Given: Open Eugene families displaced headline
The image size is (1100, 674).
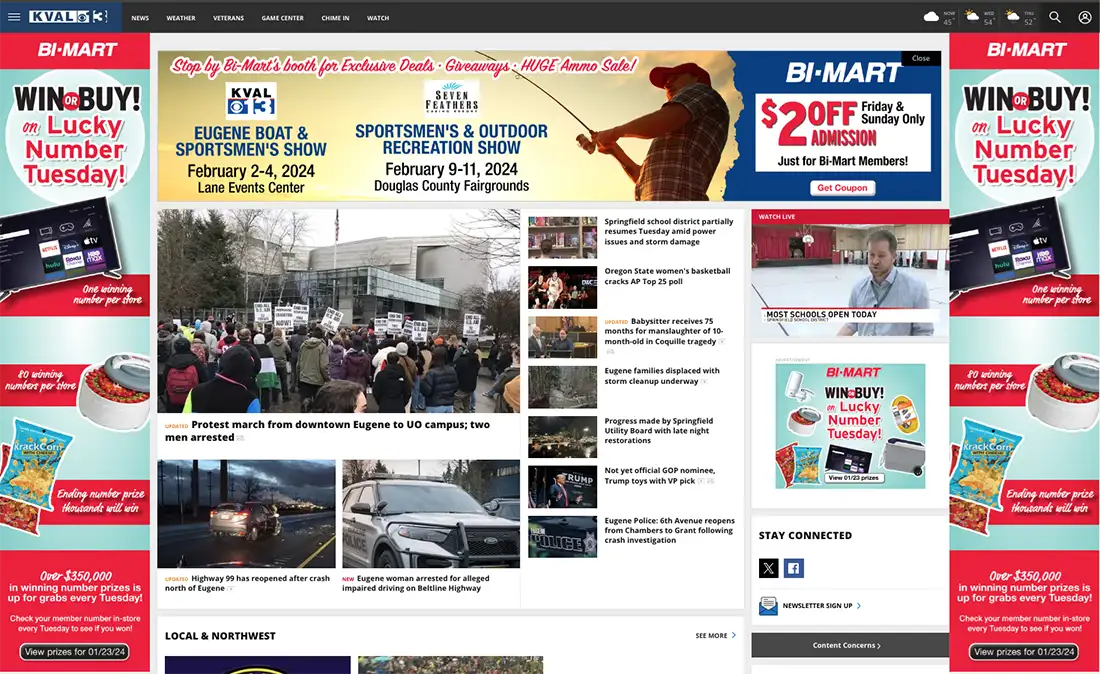Looking at the screenshot, I should point(662,376).
